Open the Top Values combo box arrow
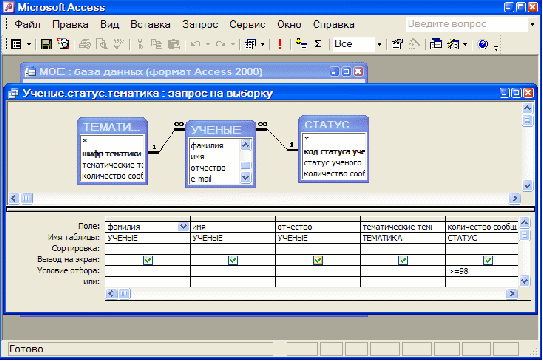This screenshot has height=361, width=543. coord(379,44)
